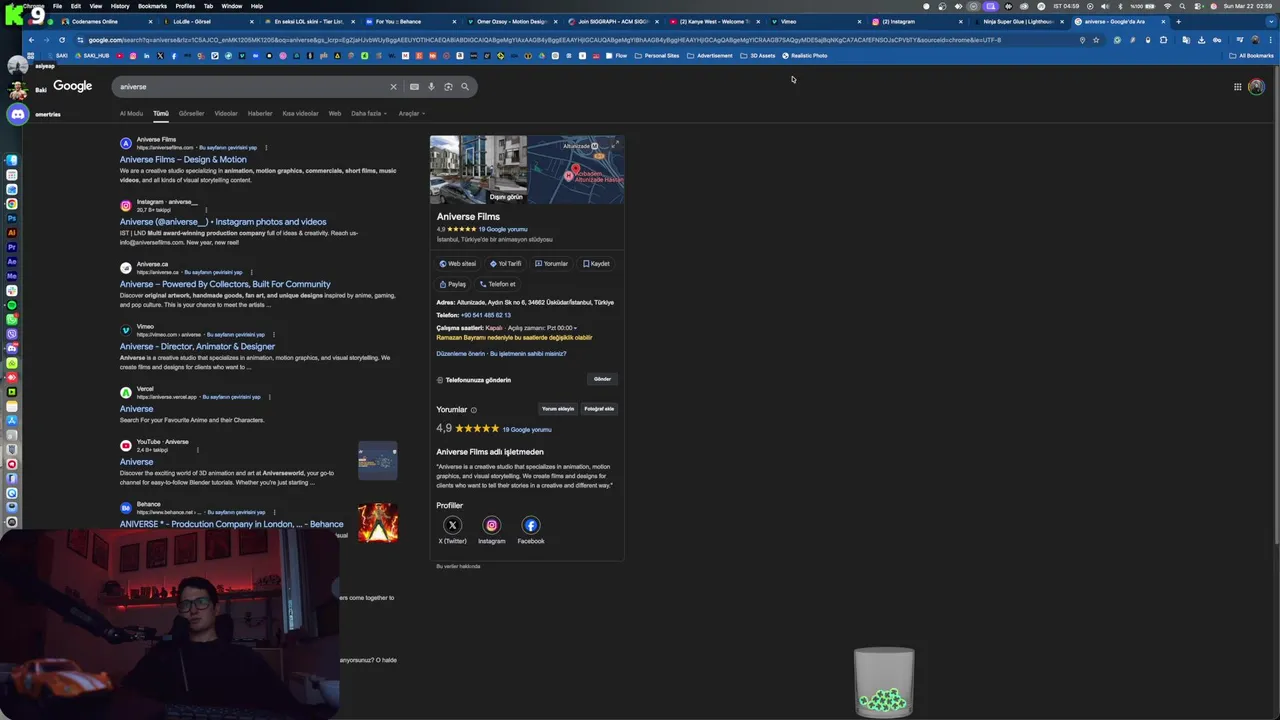The height and width of the screenshot is (720, 1280).
Task: Open the YouTube bookmark icon in bookmarks bar
Action: coord(119,56)
